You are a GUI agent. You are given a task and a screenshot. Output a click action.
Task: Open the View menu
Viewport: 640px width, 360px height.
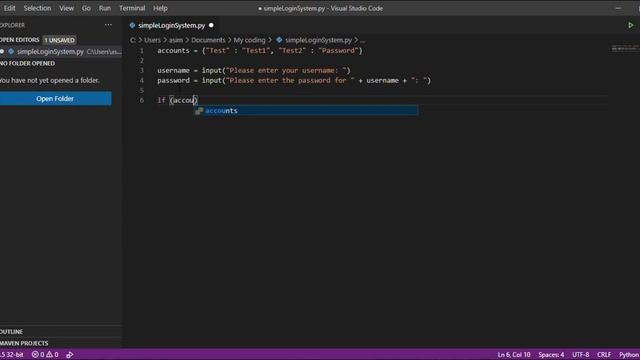click(66, 8)
